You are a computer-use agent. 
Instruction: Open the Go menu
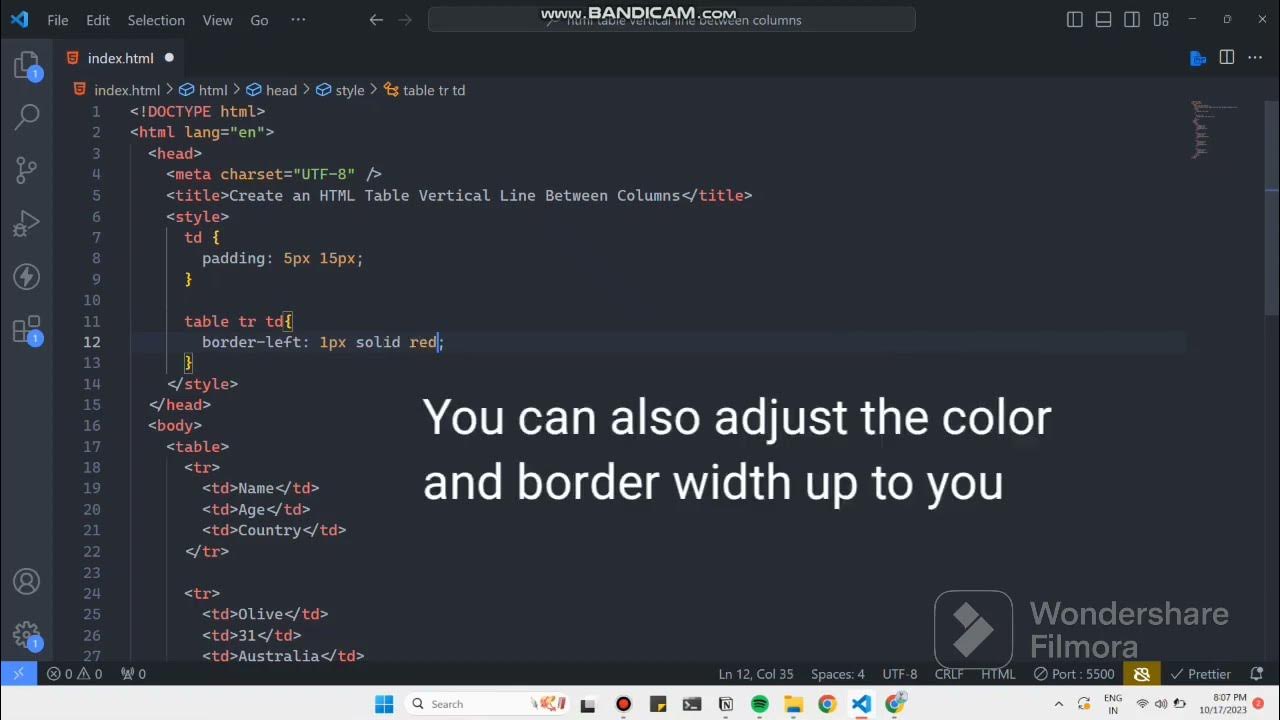coord(259,20)
